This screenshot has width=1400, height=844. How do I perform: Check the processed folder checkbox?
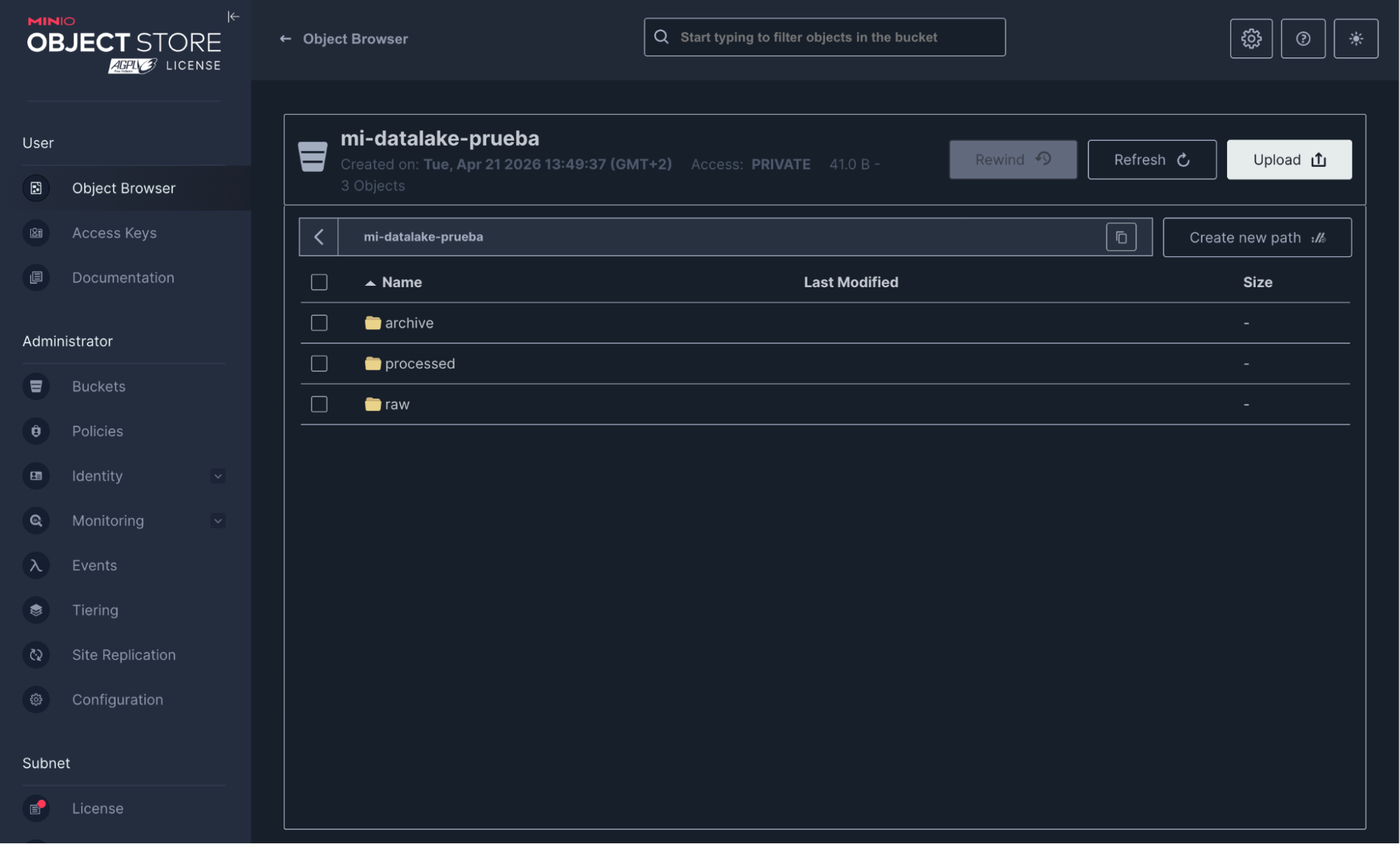tap(319, 363)
